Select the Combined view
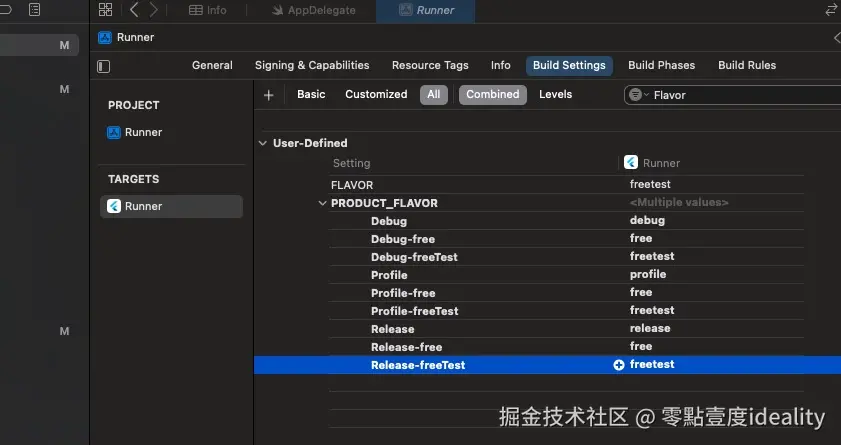The width and height of the screenshot is (841, 445). [x=493, y=95]
